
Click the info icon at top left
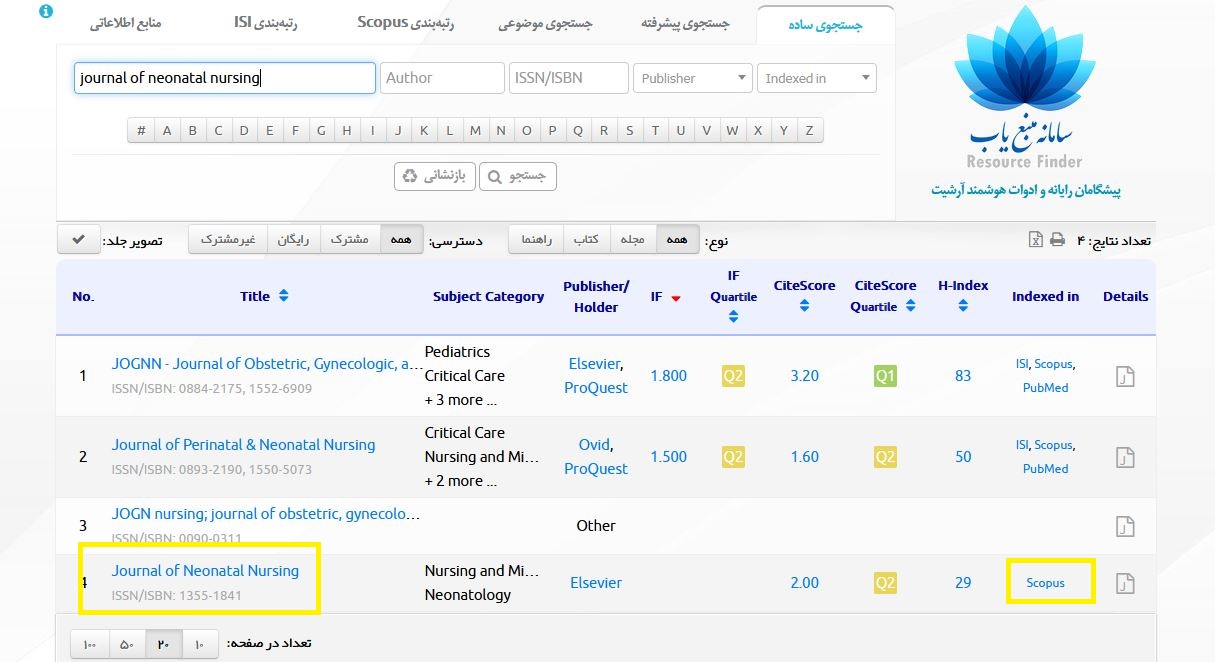tap(46, 12)
